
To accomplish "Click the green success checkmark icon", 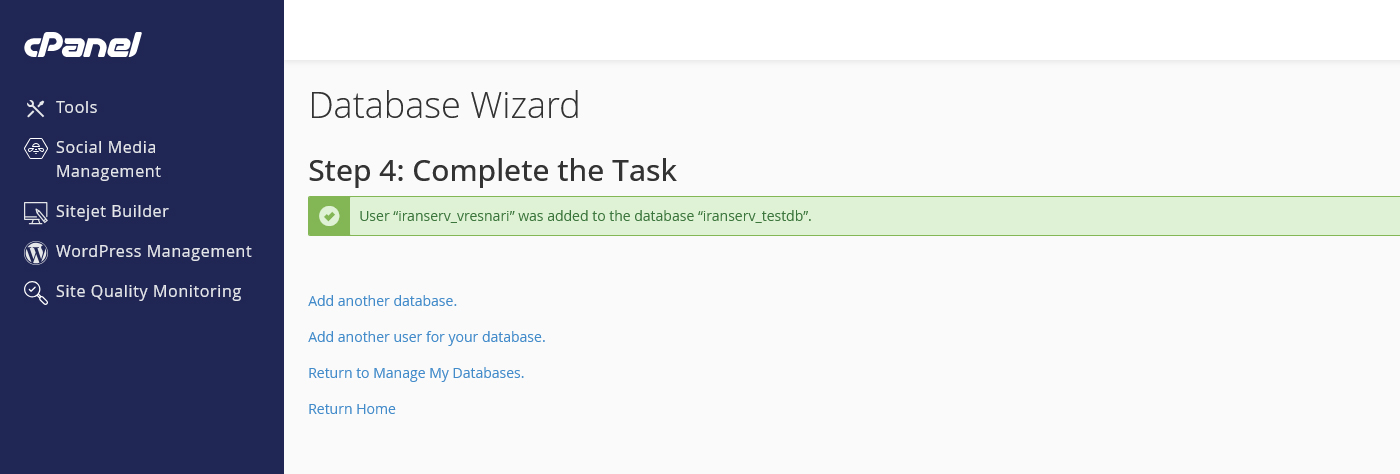I will tap(329, 216).
